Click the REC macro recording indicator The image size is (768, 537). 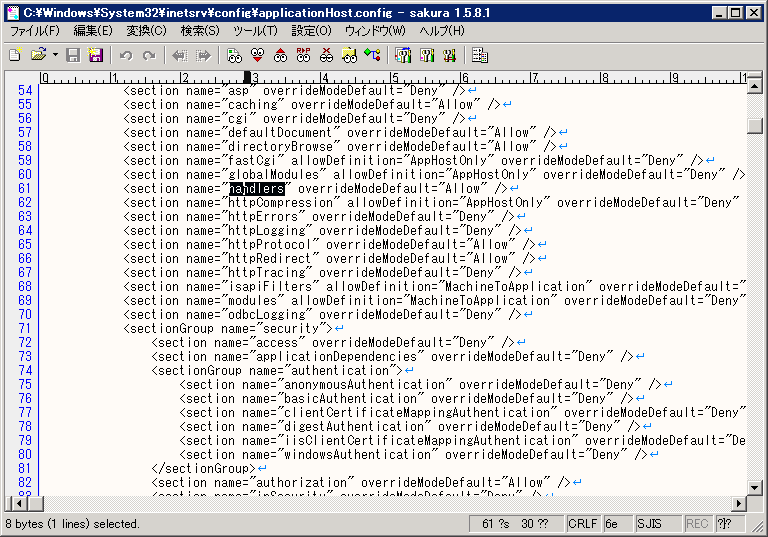[697, 524]
